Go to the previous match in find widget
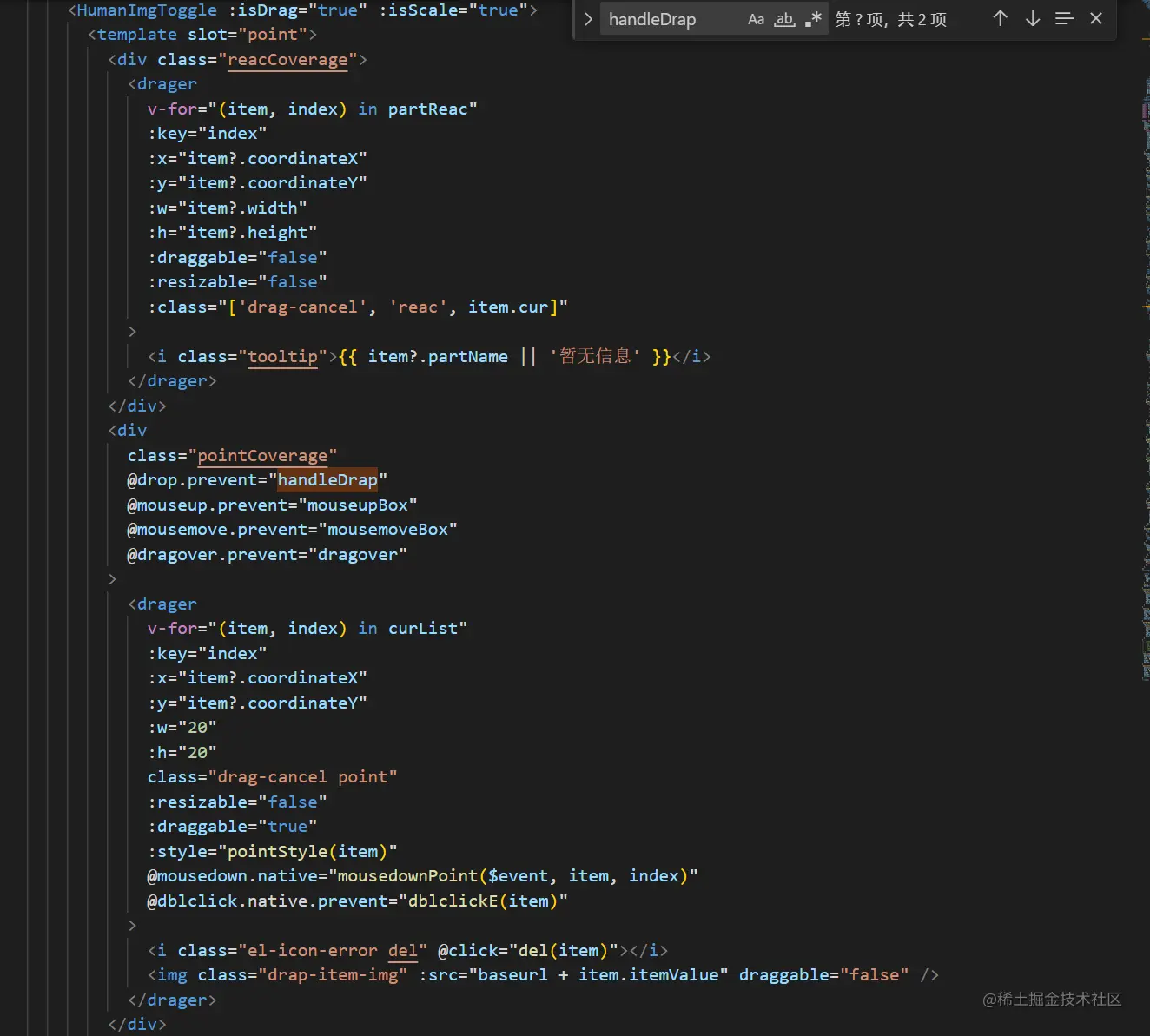 tap(1000, 18)
